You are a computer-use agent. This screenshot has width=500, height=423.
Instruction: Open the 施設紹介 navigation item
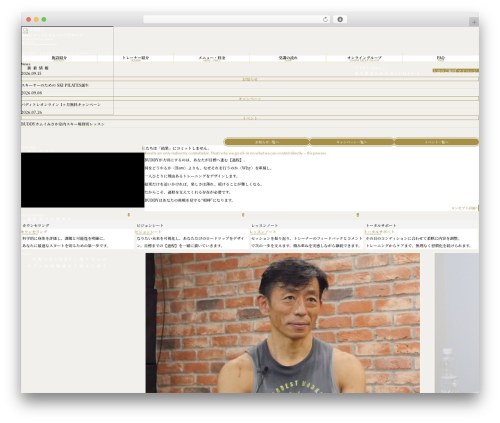click(x=59, y=58)
